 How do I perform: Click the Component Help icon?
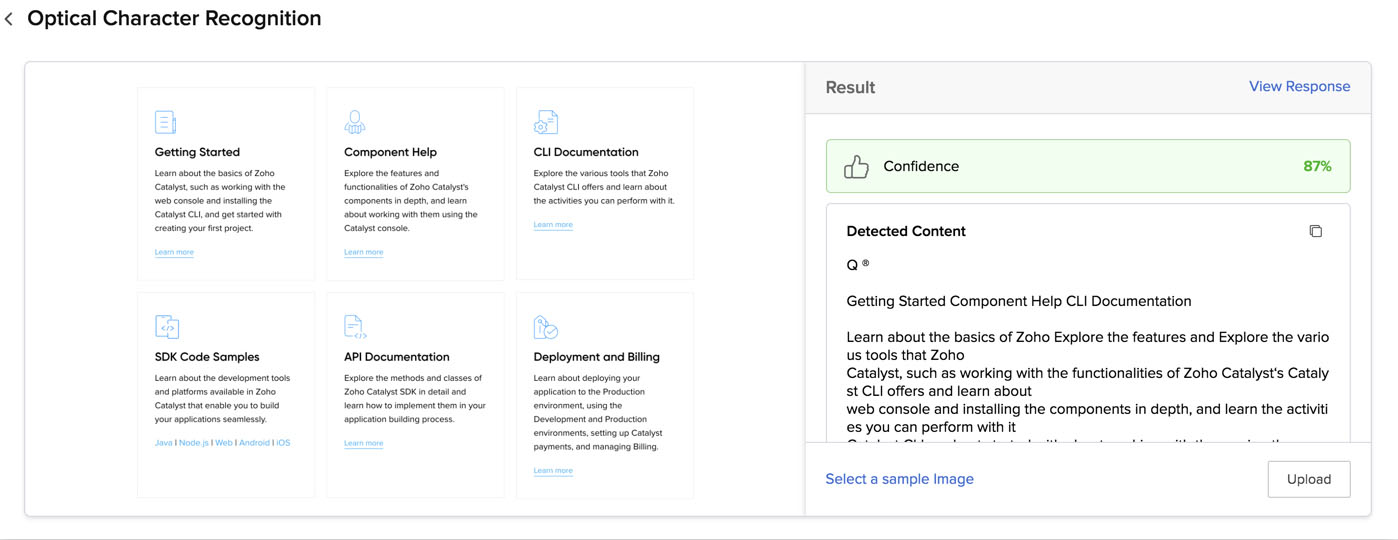point(354,122)
